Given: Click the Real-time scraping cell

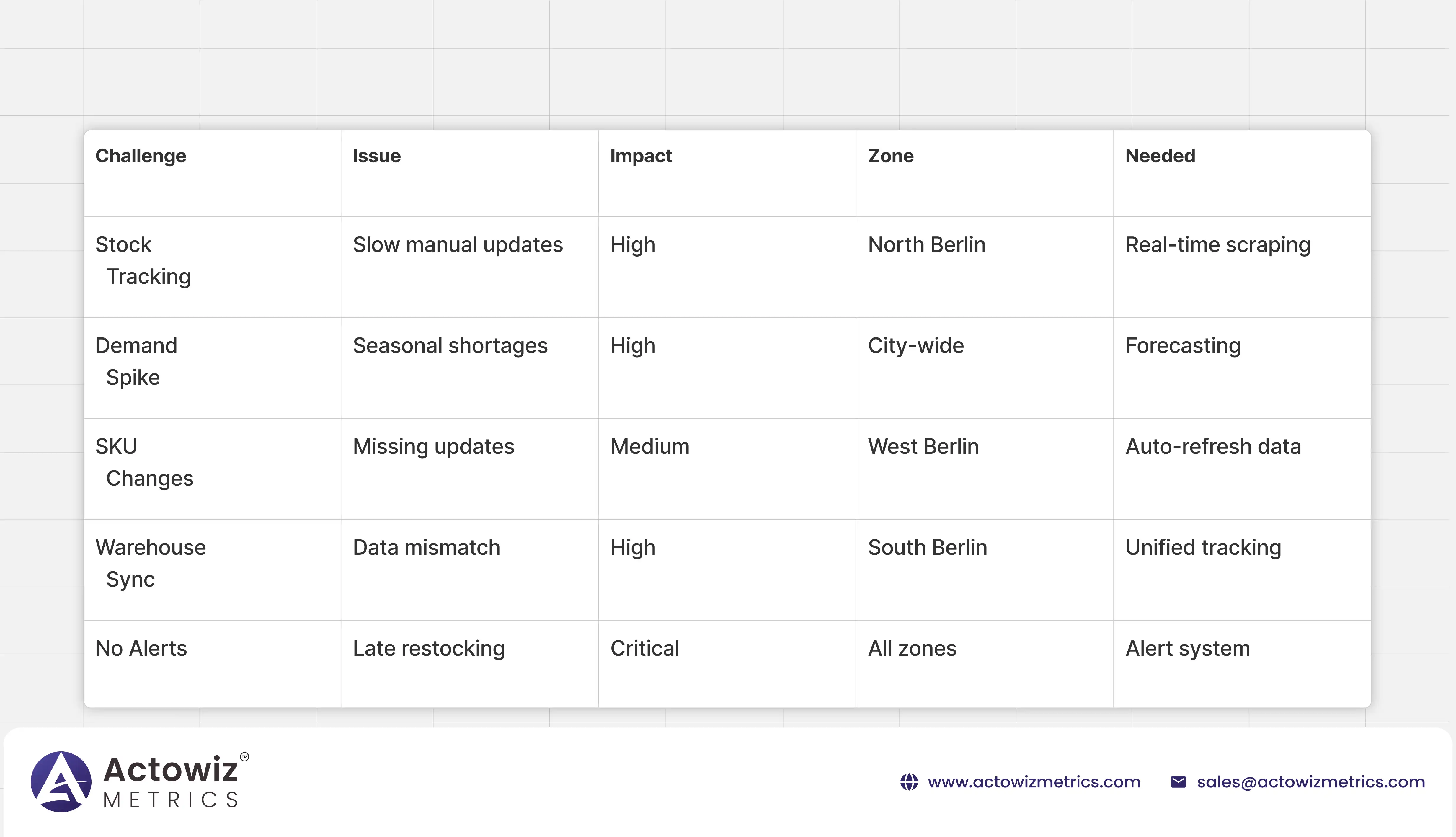Looking at the screenshot, I should click(x=1217, y=245).
